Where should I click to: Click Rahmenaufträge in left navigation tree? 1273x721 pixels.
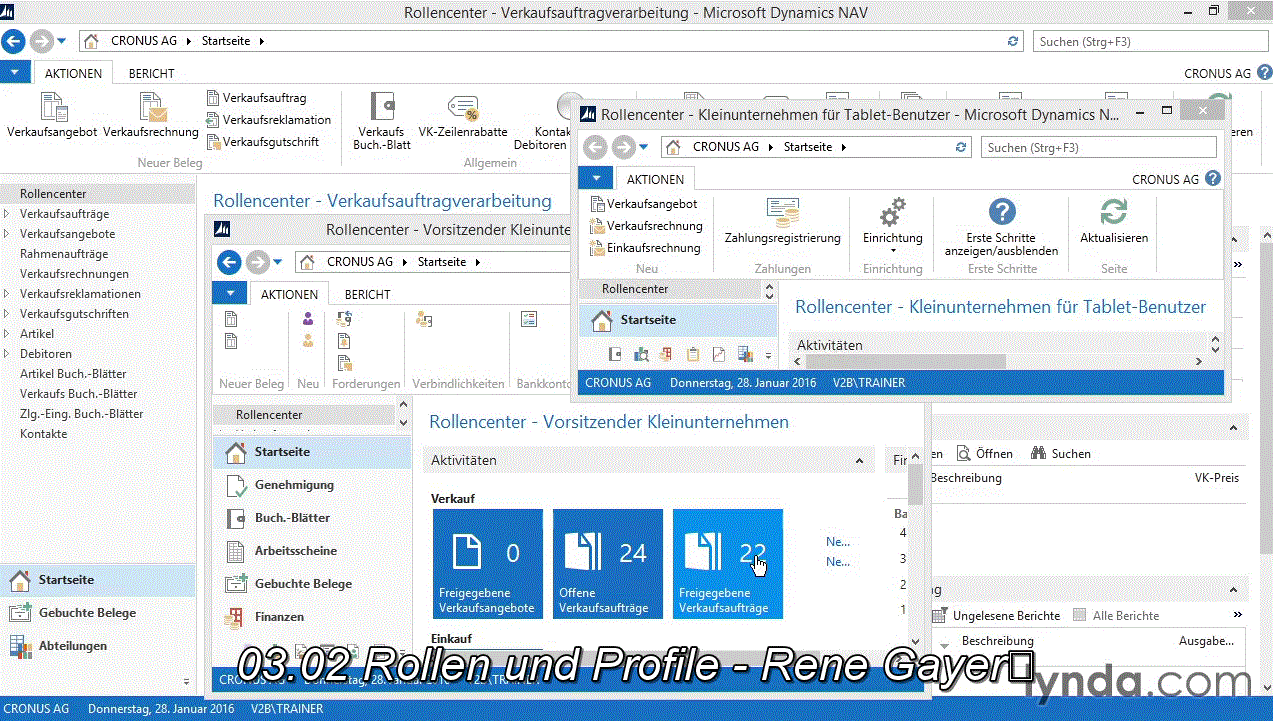tap(64, 254)
